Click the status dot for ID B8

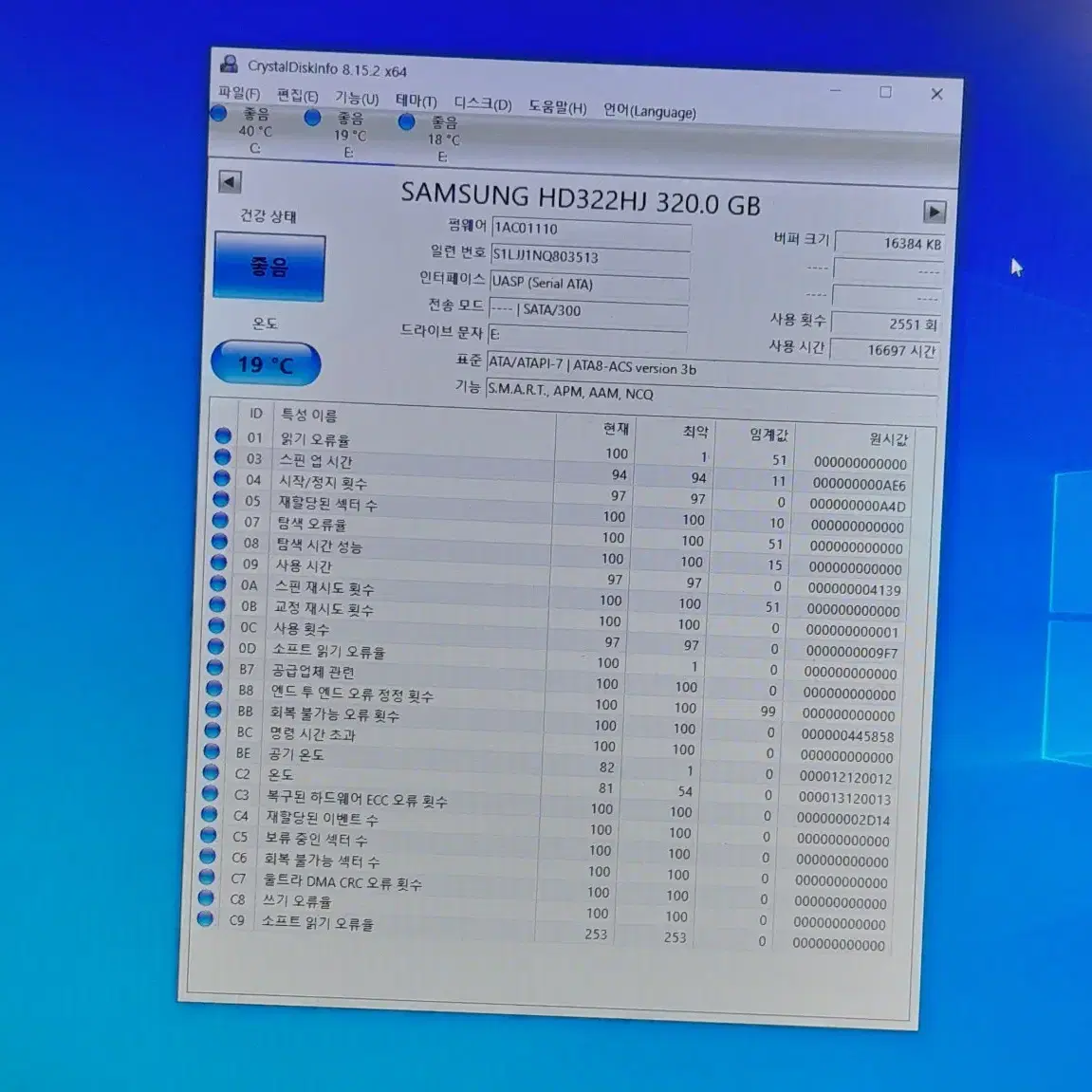click(213, 688)
